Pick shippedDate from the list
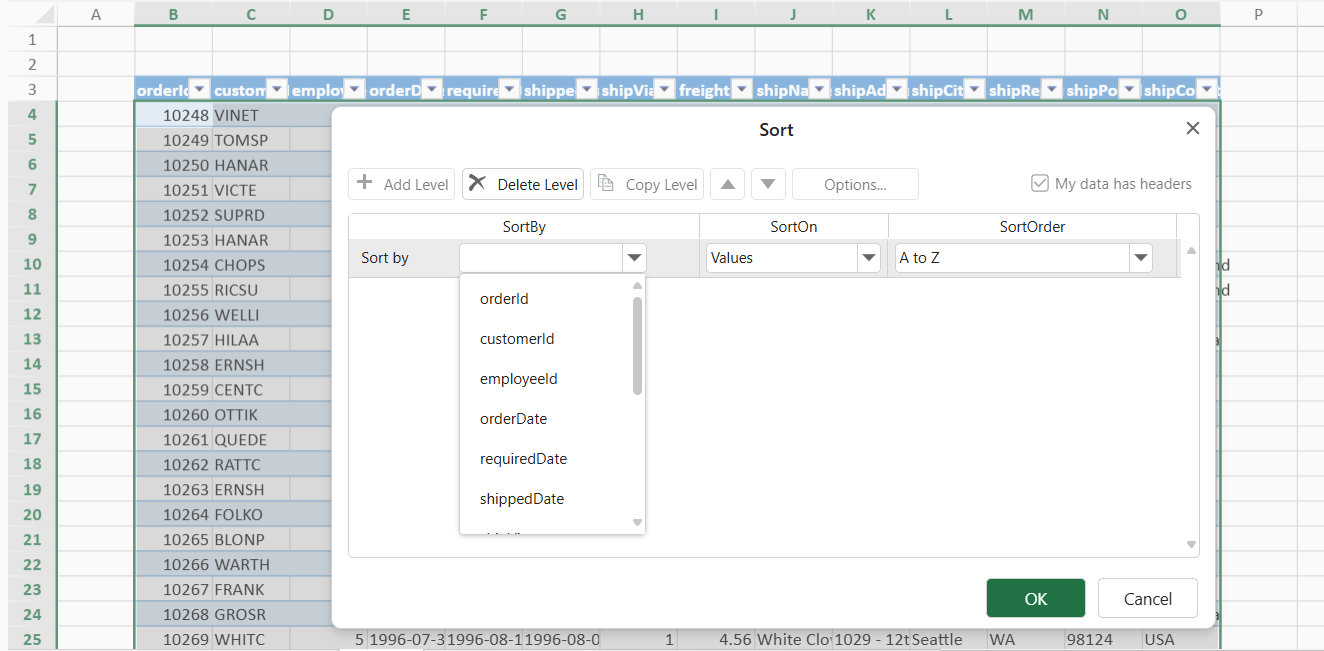This screenshot has height=651, width=1324. [522, 499]
